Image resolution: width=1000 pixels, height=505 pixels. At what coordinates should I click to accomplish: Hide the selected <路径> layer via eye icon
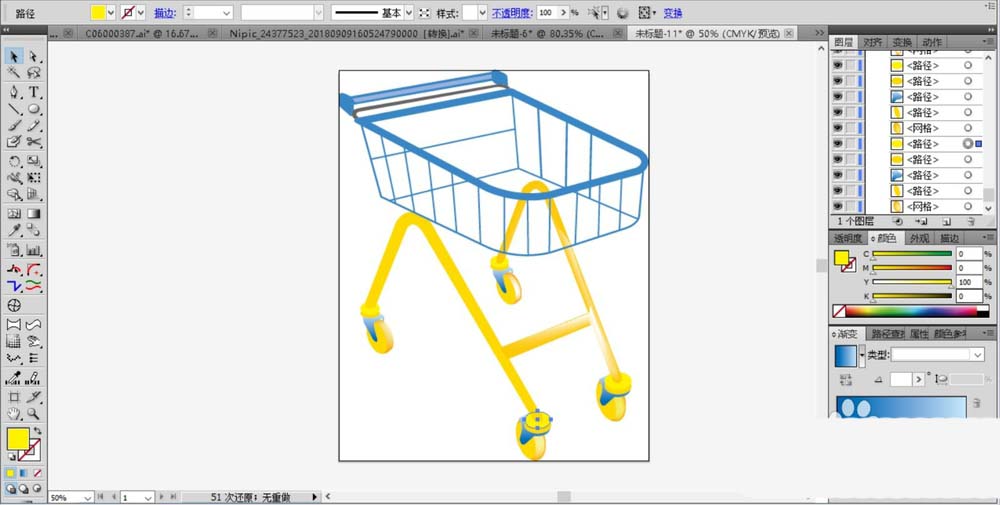point(837,144)
